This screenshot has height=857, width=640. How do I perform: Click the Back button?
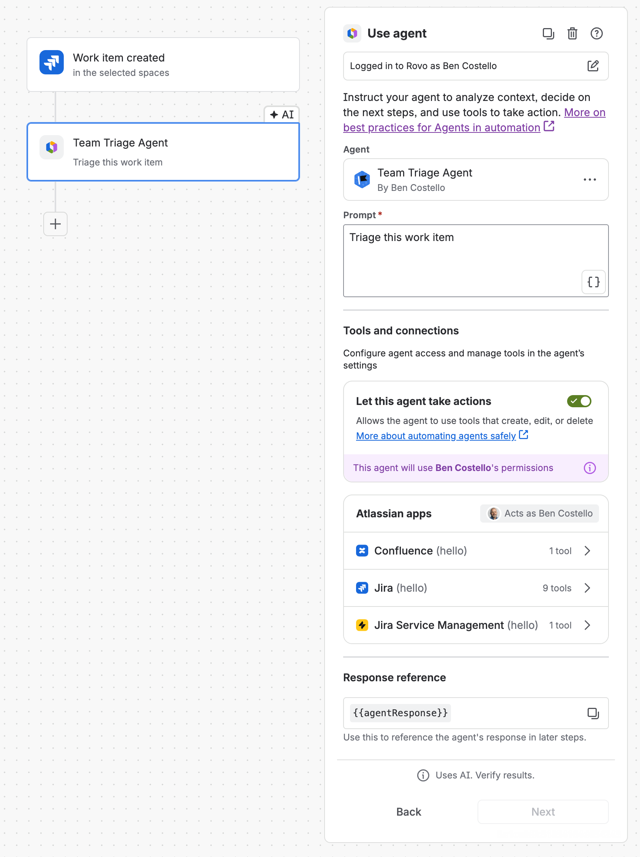click(409, 812)
